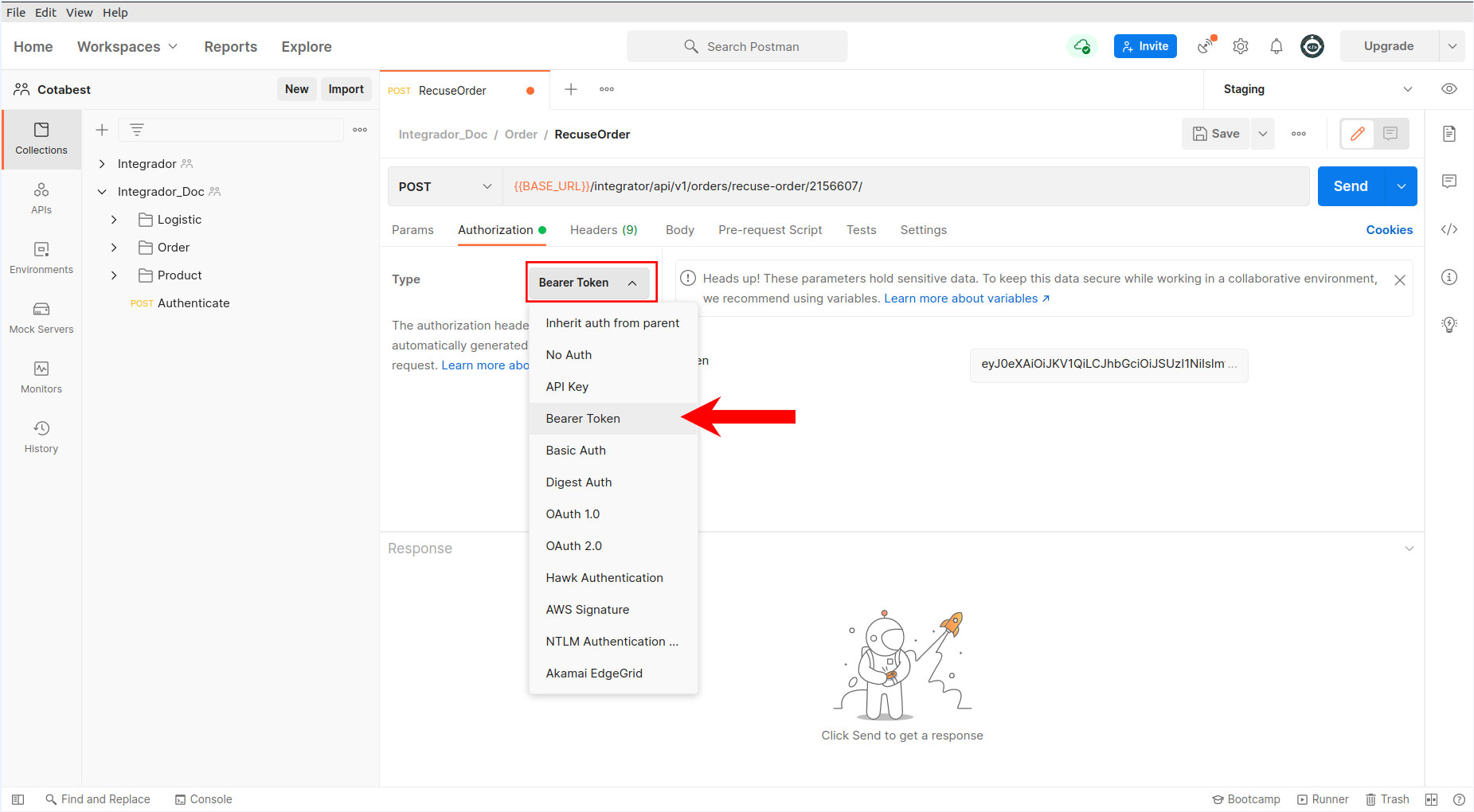The height and width of the screenshot is (812, 1474).
Task: Open the Edit menu
Action: click(x=45, y=12)
